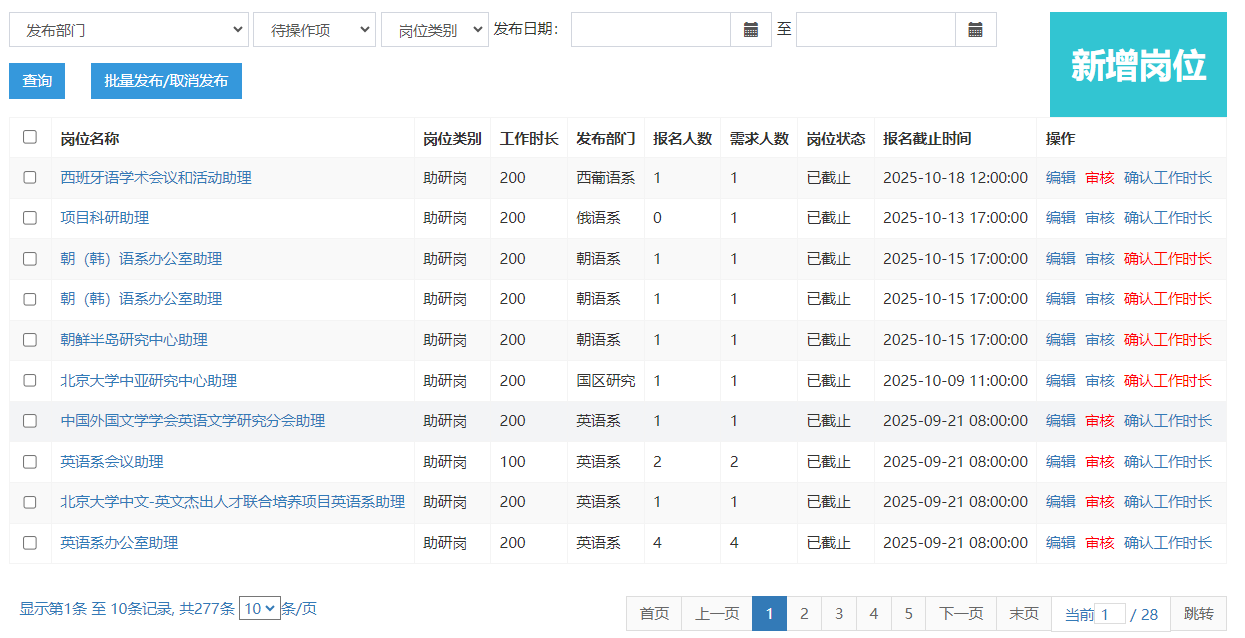Click 审核 for 英语系办公室助理 row

[1099, 543]
